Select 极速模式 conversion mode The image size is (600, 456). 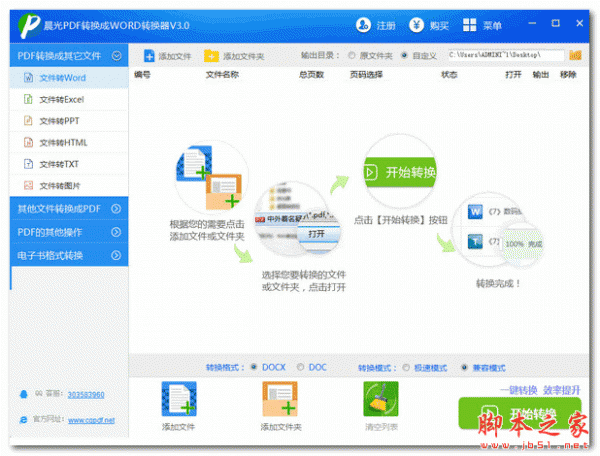pyautogui.click(x=406, y=368)
